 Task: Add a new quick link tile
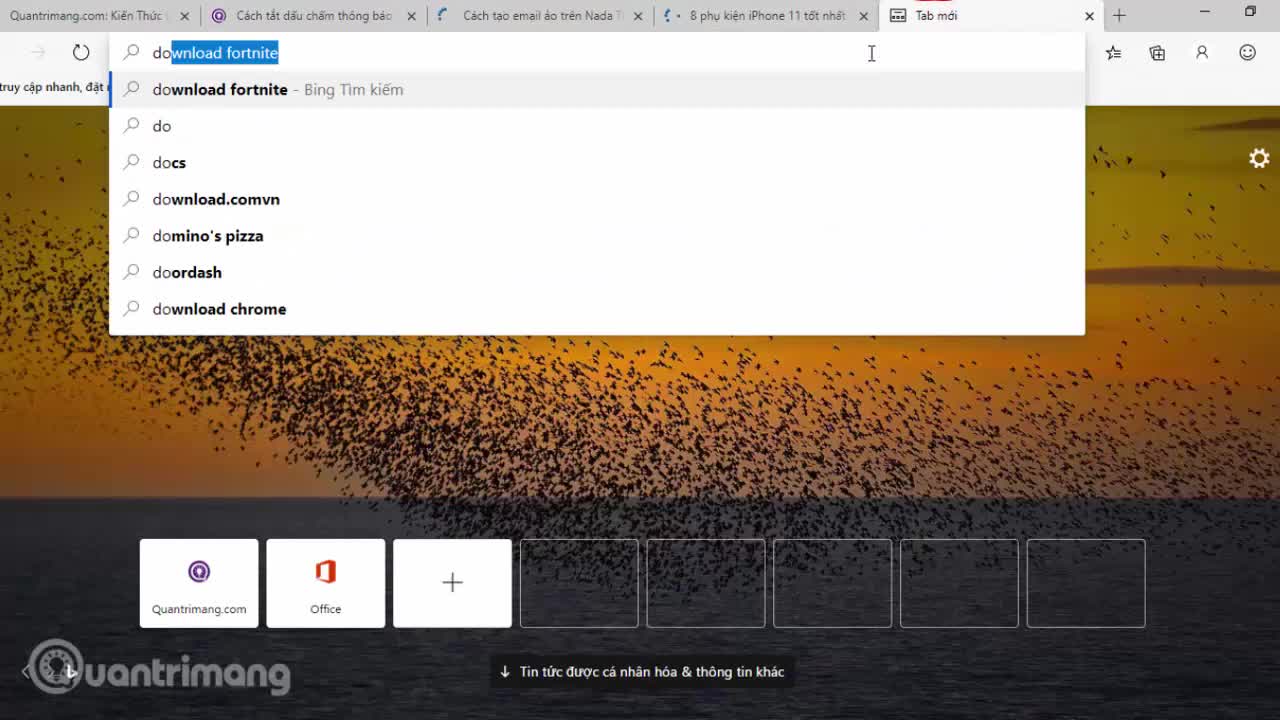point(452,583)
